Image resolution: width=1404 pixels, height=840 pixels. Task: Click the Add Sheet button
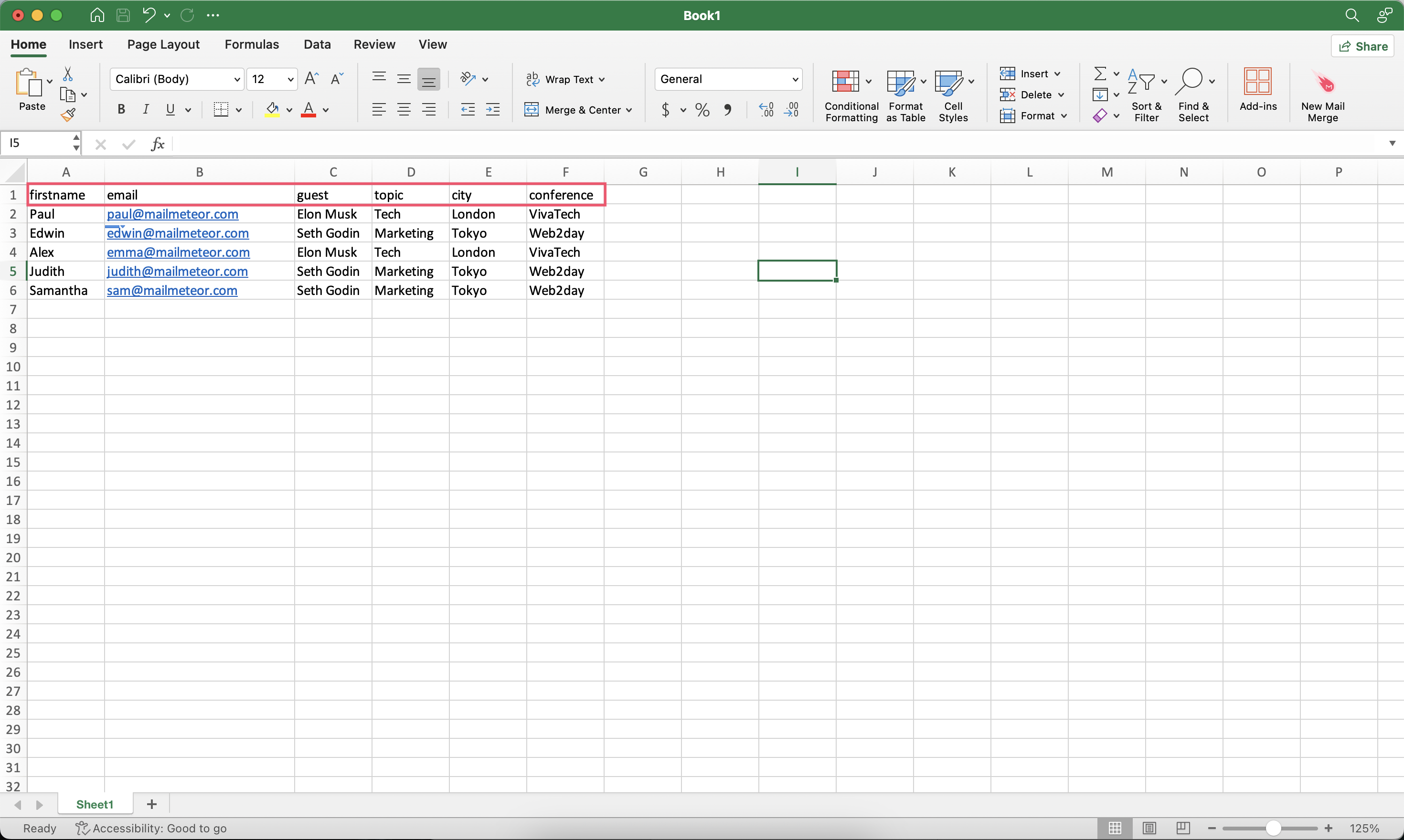tap(152, 804)
